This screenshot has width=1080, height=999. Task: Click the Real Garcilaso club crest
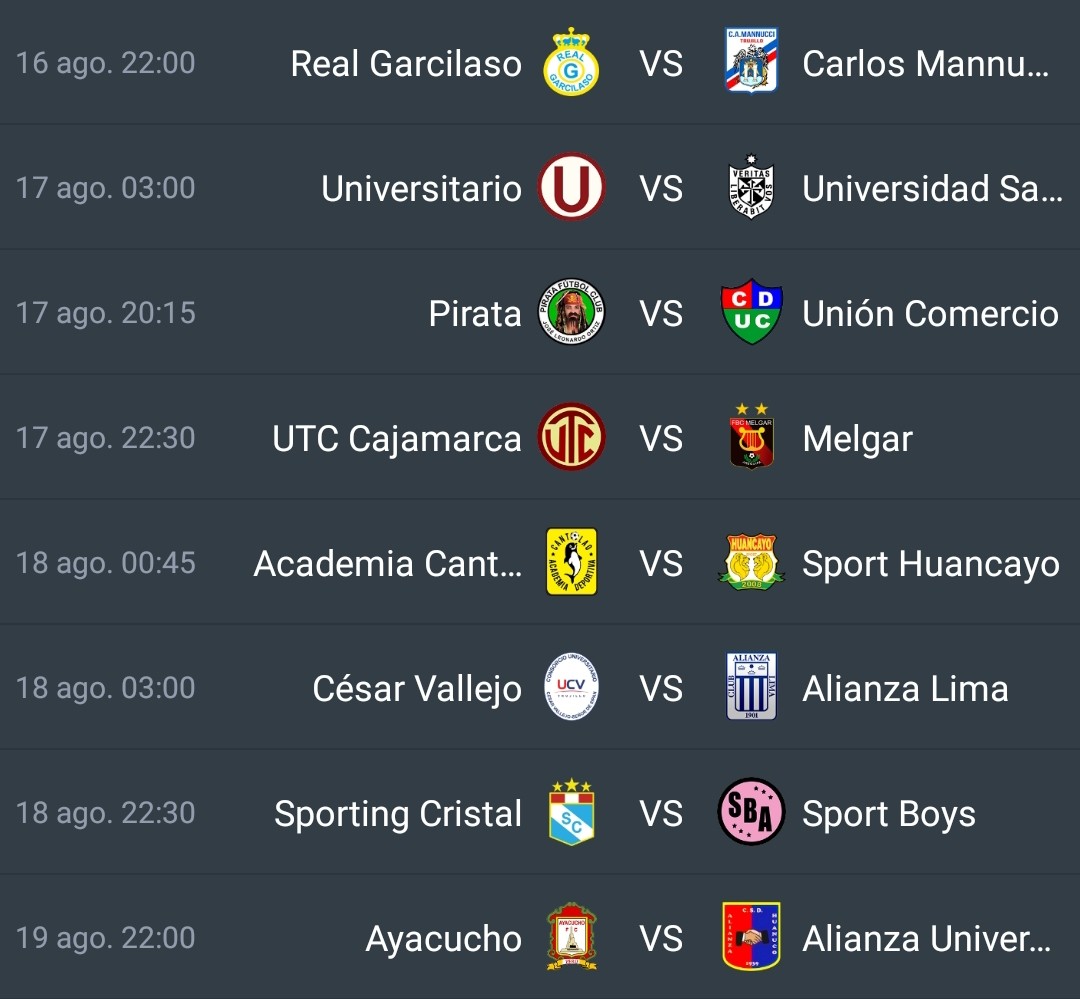click(x=571, y=62)
